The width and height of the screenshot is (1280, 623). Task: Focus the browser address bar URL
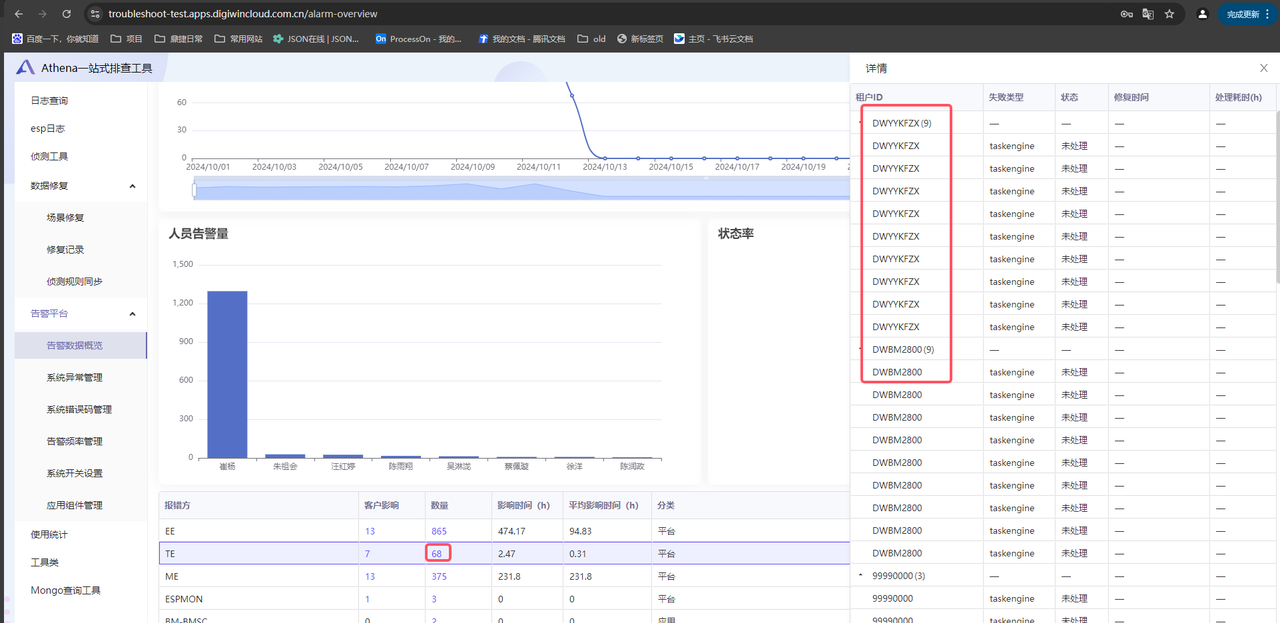[x=243, y=14]
